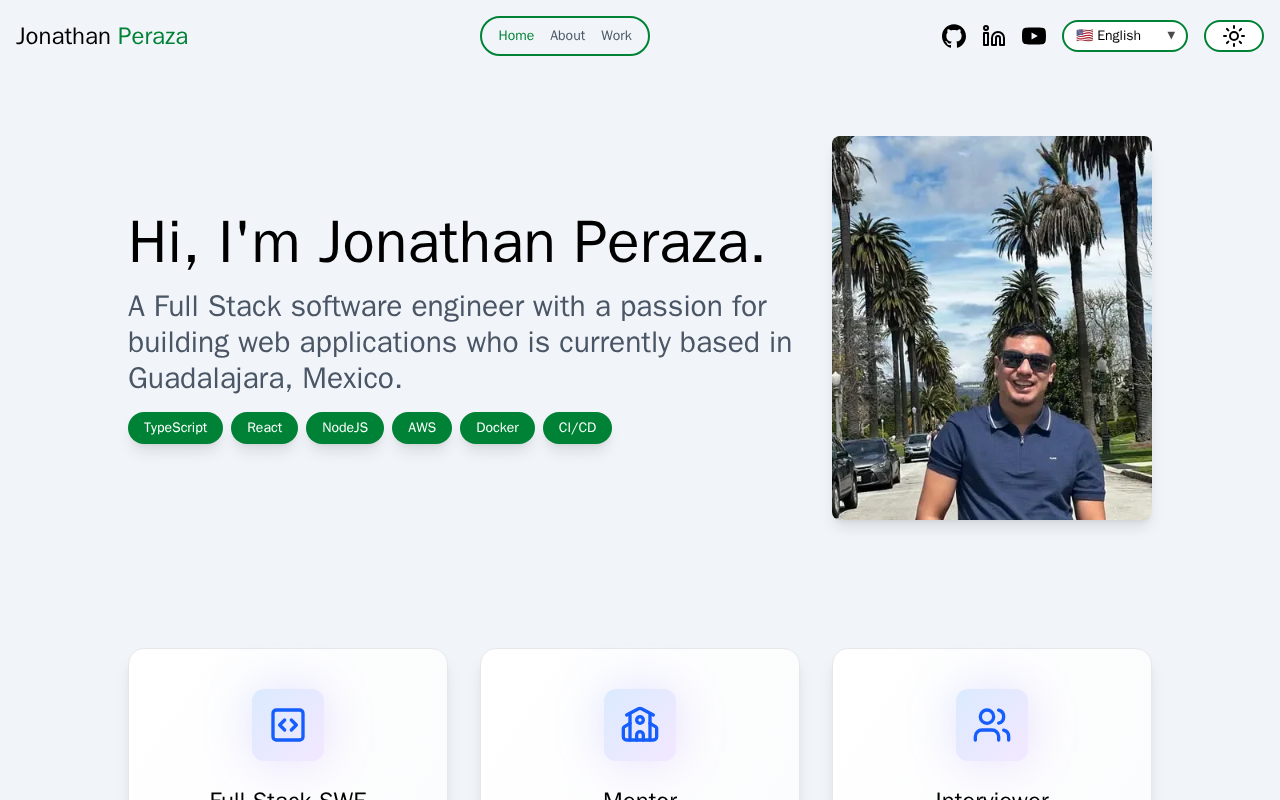
Task: Toggle light/dark theme with sun button
Action: point(1234,36)
